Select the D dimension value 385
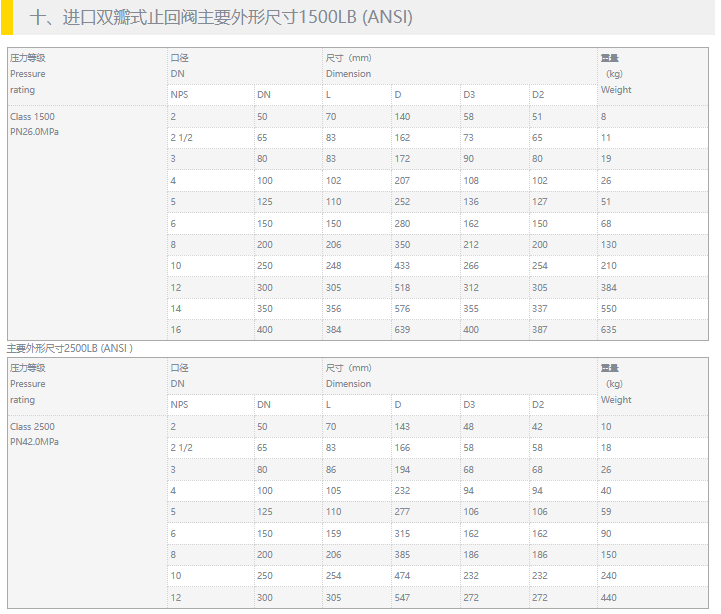This screenshot has height=614, width=721. (402, 555)
